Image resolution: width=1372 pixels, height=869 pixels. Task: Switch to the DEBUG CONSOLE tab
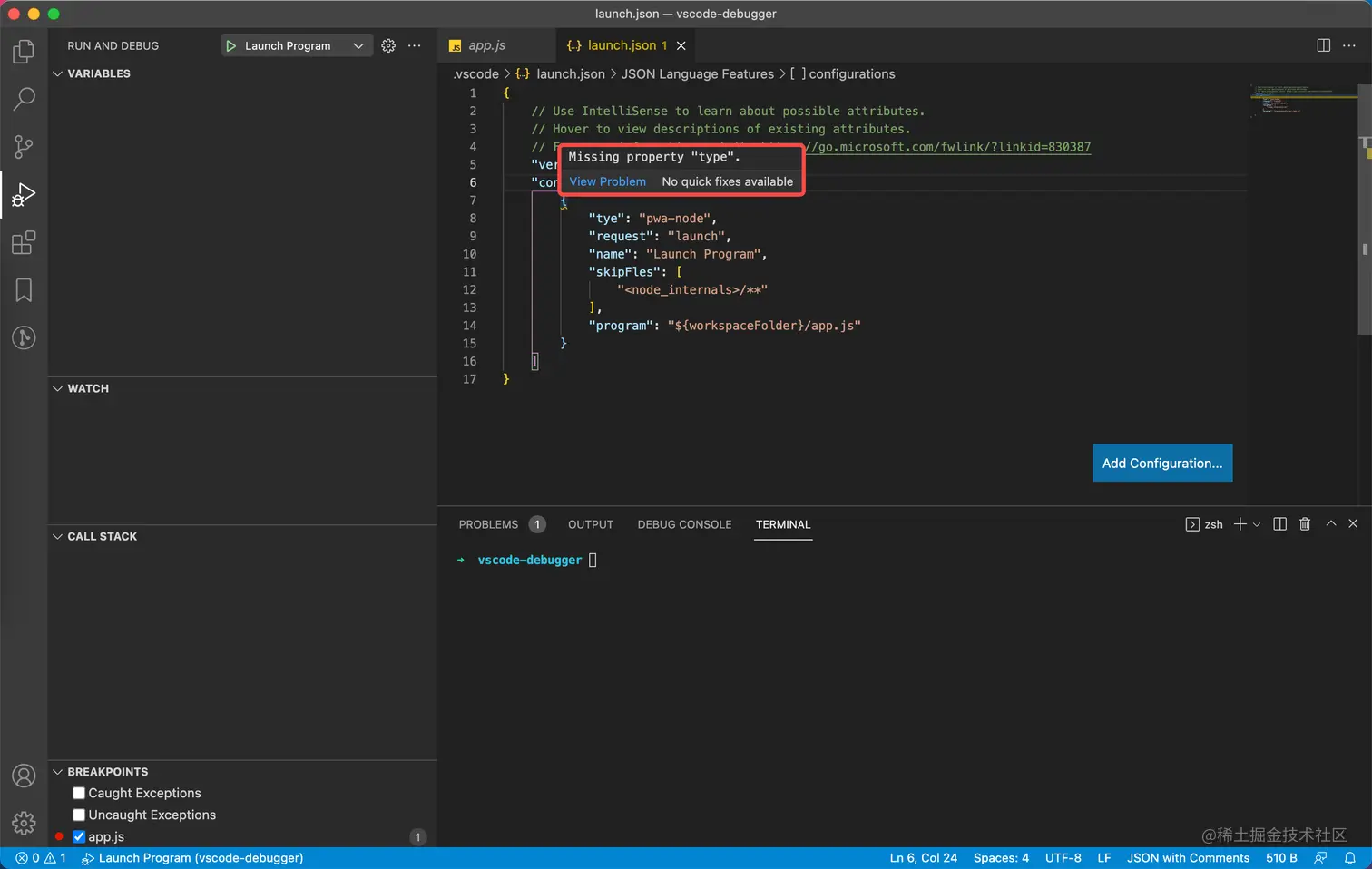pos(684,524)
